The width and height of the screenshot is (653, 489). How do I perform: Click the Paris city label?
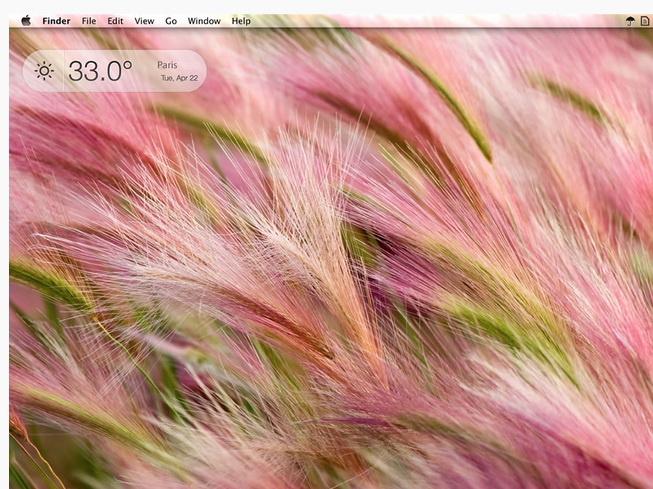tap(167, 65)
